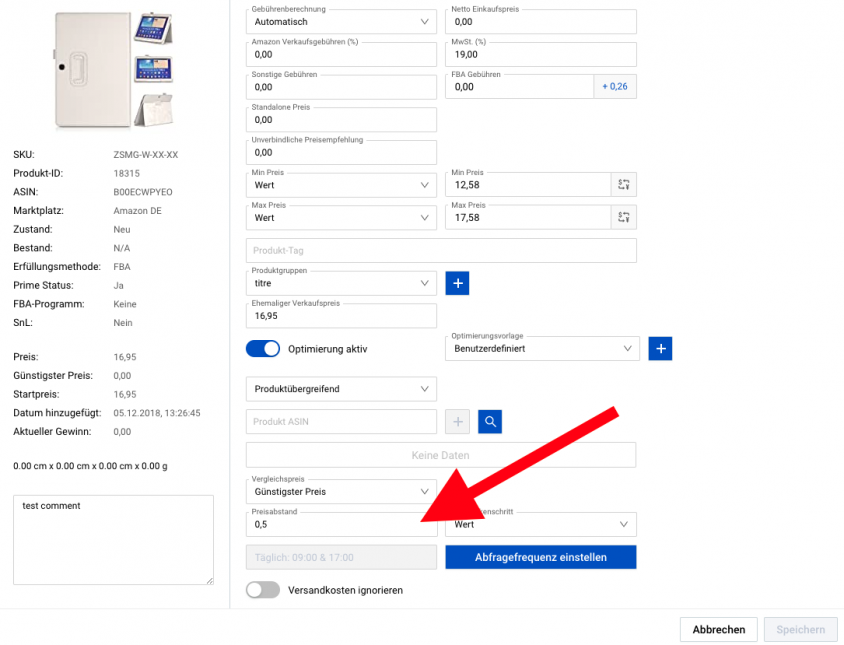Click the Abbrechen button
This screenshot has height=645, width=844.
pyautogui.click(x=719, y=629)
